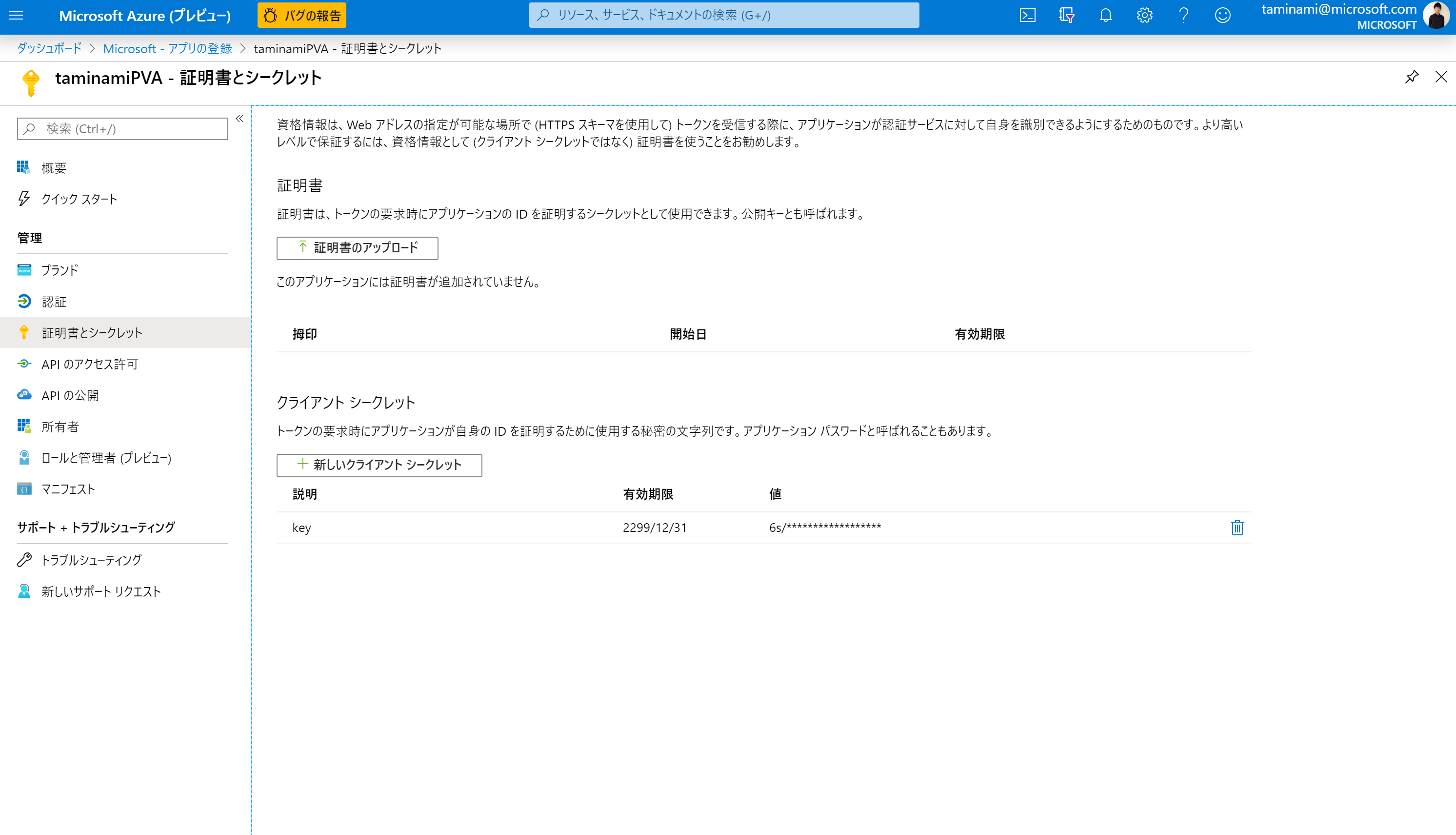
Task: Click the ロールと管理者 person badge icon
Action: (24, 457)
